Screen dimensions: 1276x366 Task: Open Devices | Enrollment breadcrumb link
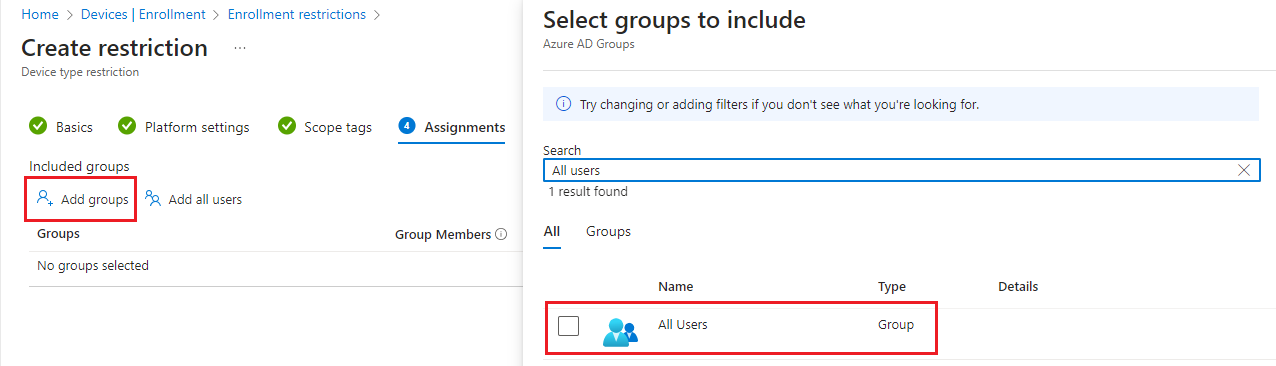click(x=143, y=14)
